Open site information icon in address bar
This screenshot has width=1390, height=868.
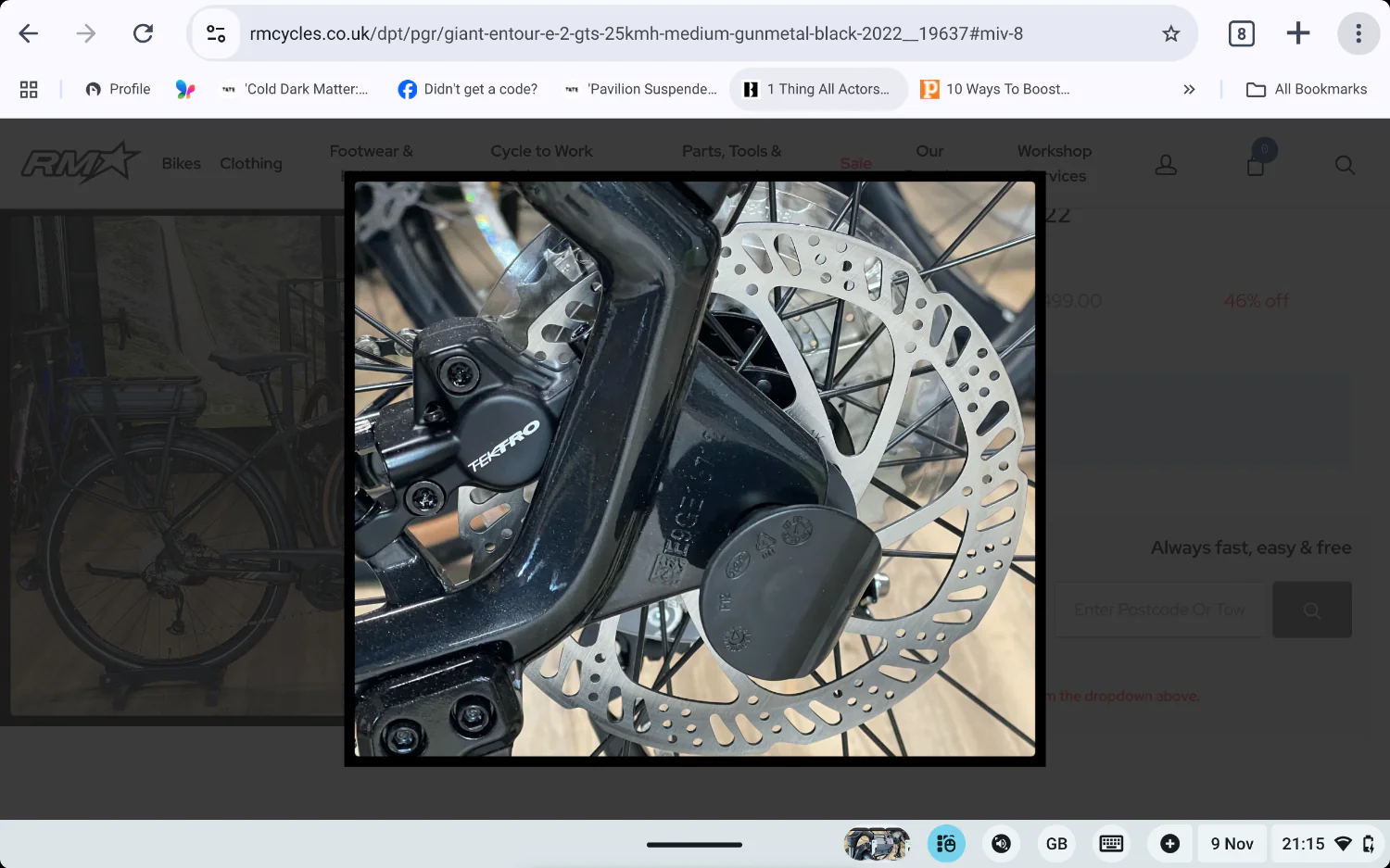point(216,33)
